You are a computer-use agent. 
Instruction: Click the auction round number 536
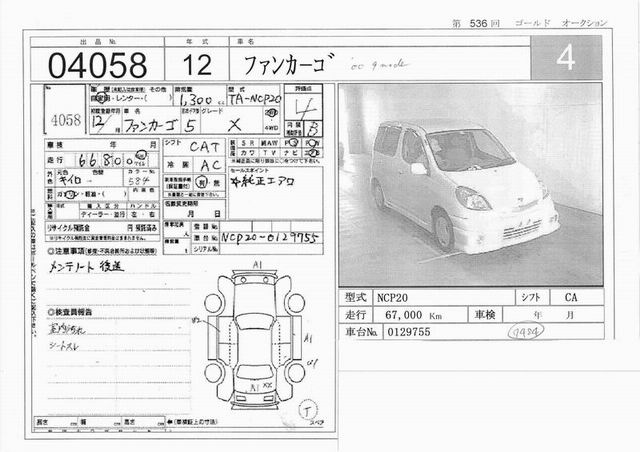click(x=478, y=23)
